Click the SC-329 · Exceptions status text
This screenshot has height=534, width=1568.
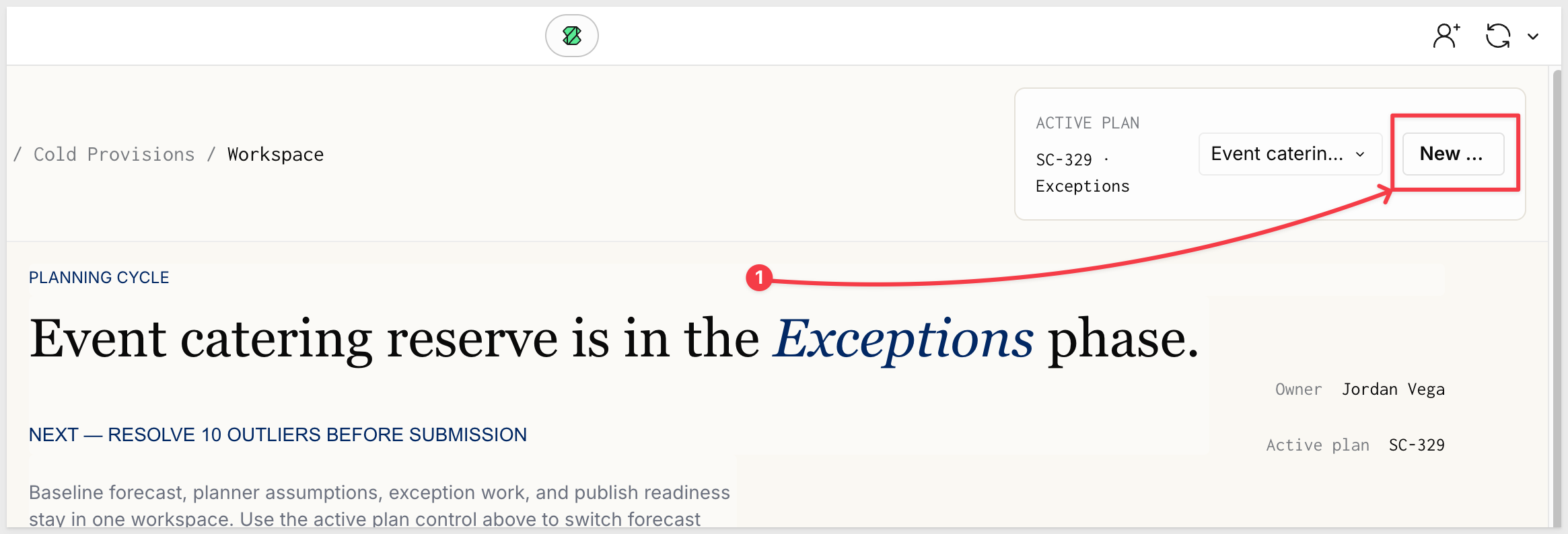[1082, 173]
